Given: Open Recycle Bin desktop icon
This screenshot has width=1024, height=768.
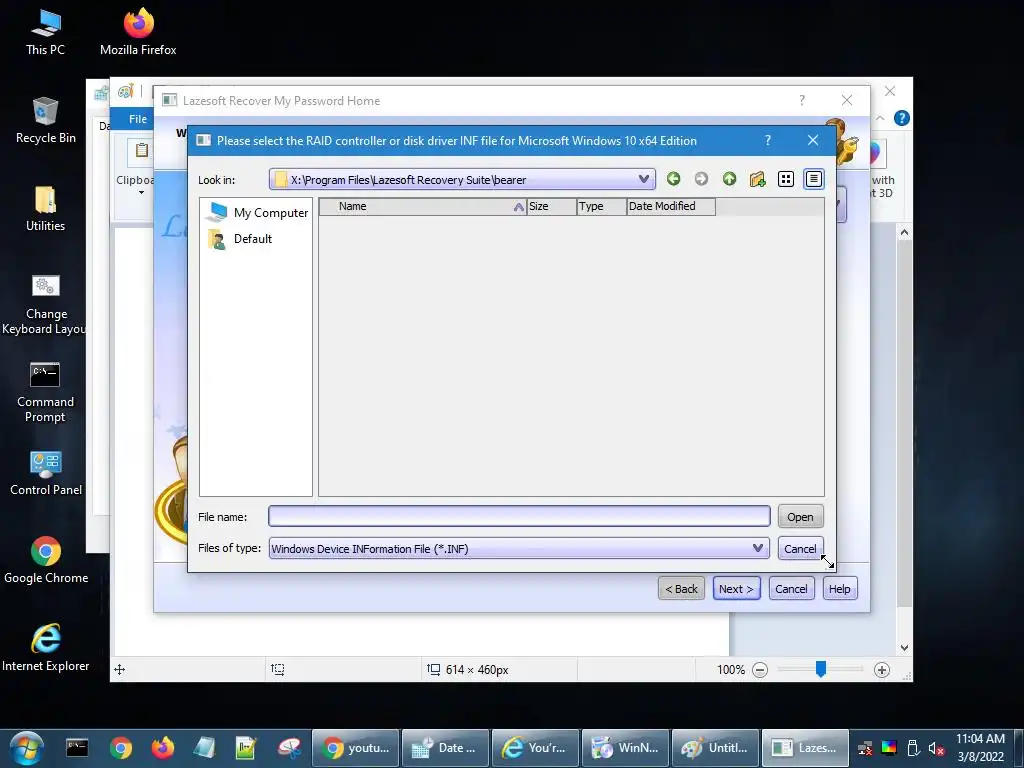Looking at the screenshot, I should [x=46, y=120].
